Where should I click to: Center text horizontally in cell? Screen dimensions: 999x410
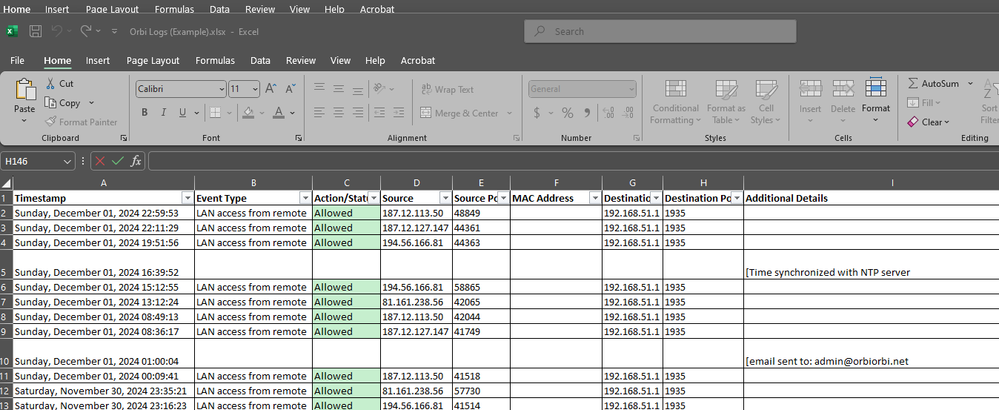338,113
